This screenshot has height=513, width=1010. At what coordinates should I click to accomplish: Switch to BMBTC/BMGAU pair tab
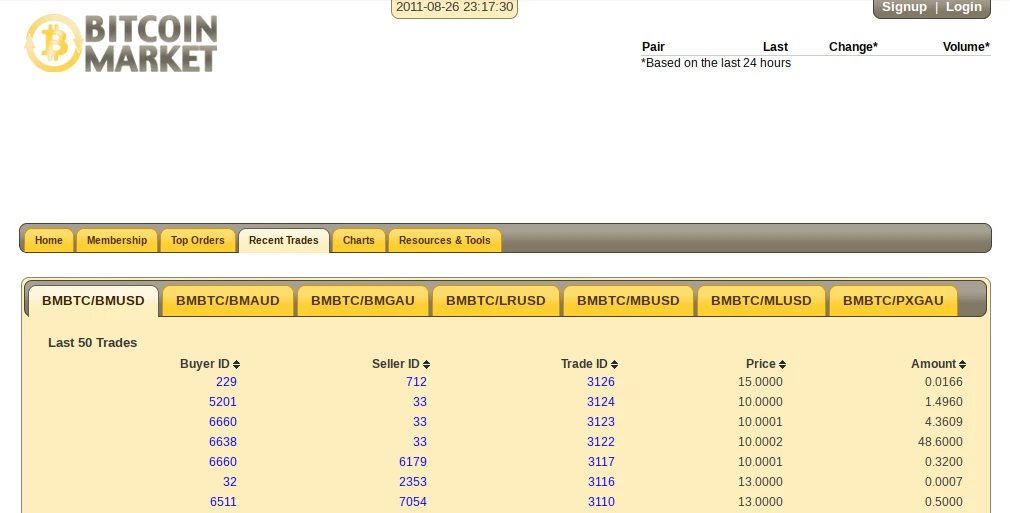[363, 301]
